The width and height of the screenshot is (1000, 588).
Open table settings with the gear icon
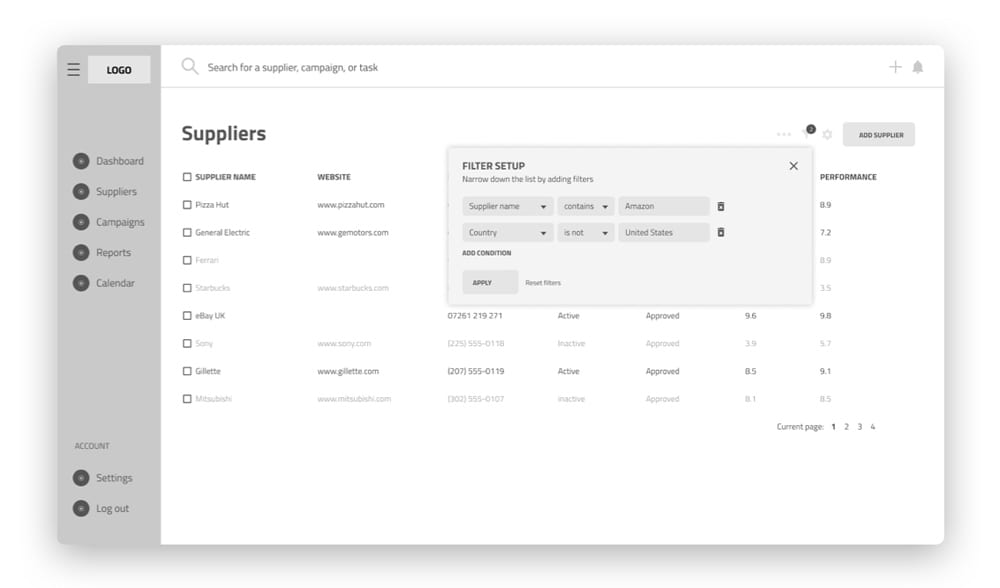[827, 135]
